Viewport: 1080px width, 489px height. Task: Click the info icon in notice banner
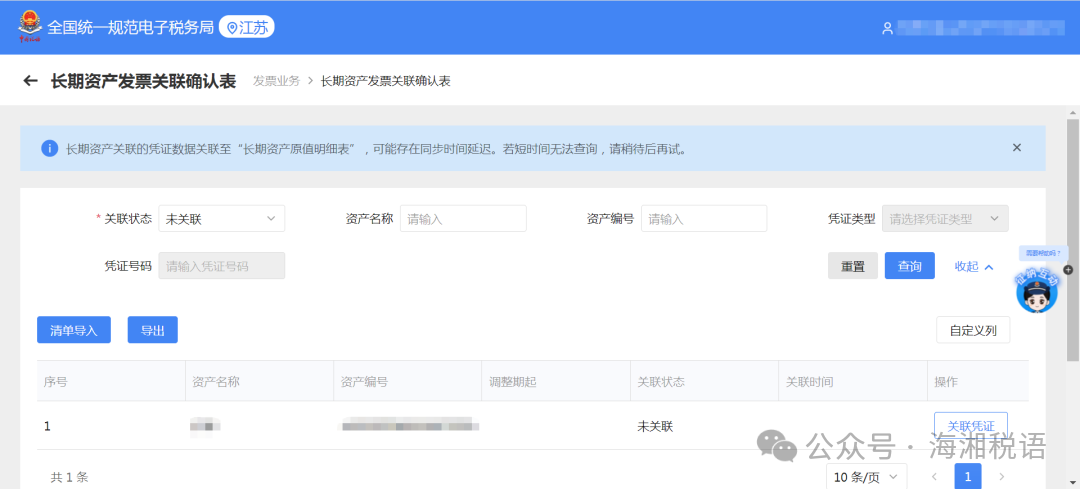pyautogui.click(x=49, y=149)
